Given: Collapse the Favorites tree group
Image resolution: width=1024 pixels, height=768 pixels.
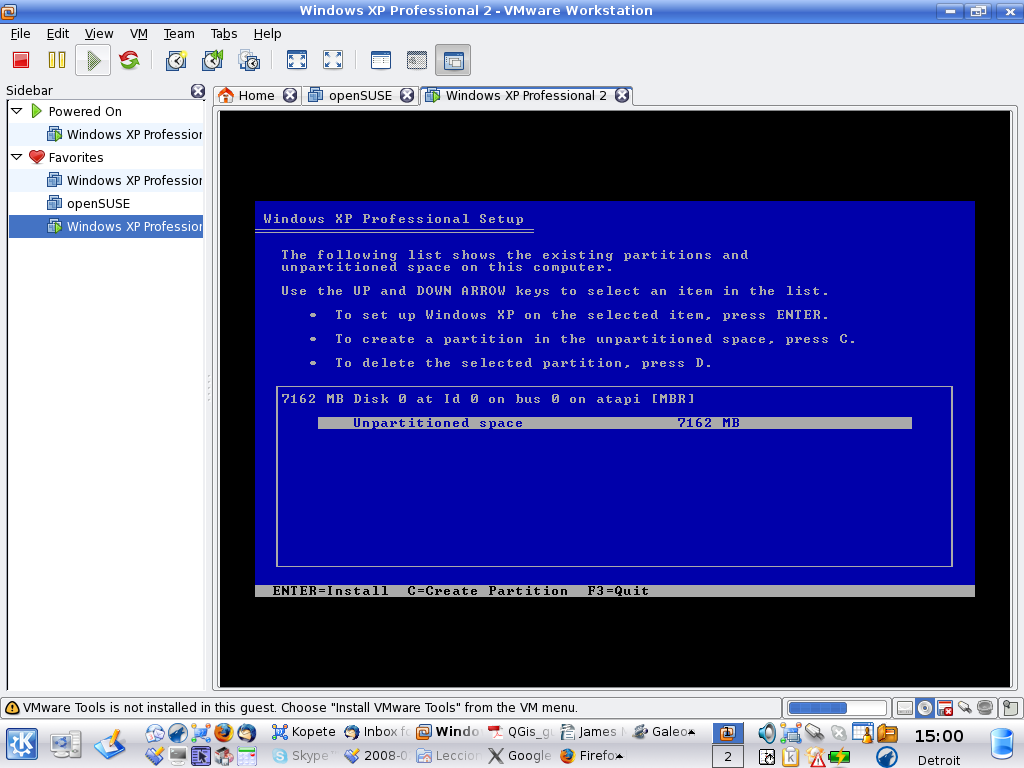Looking at the screenshot, I should point(17,157).
